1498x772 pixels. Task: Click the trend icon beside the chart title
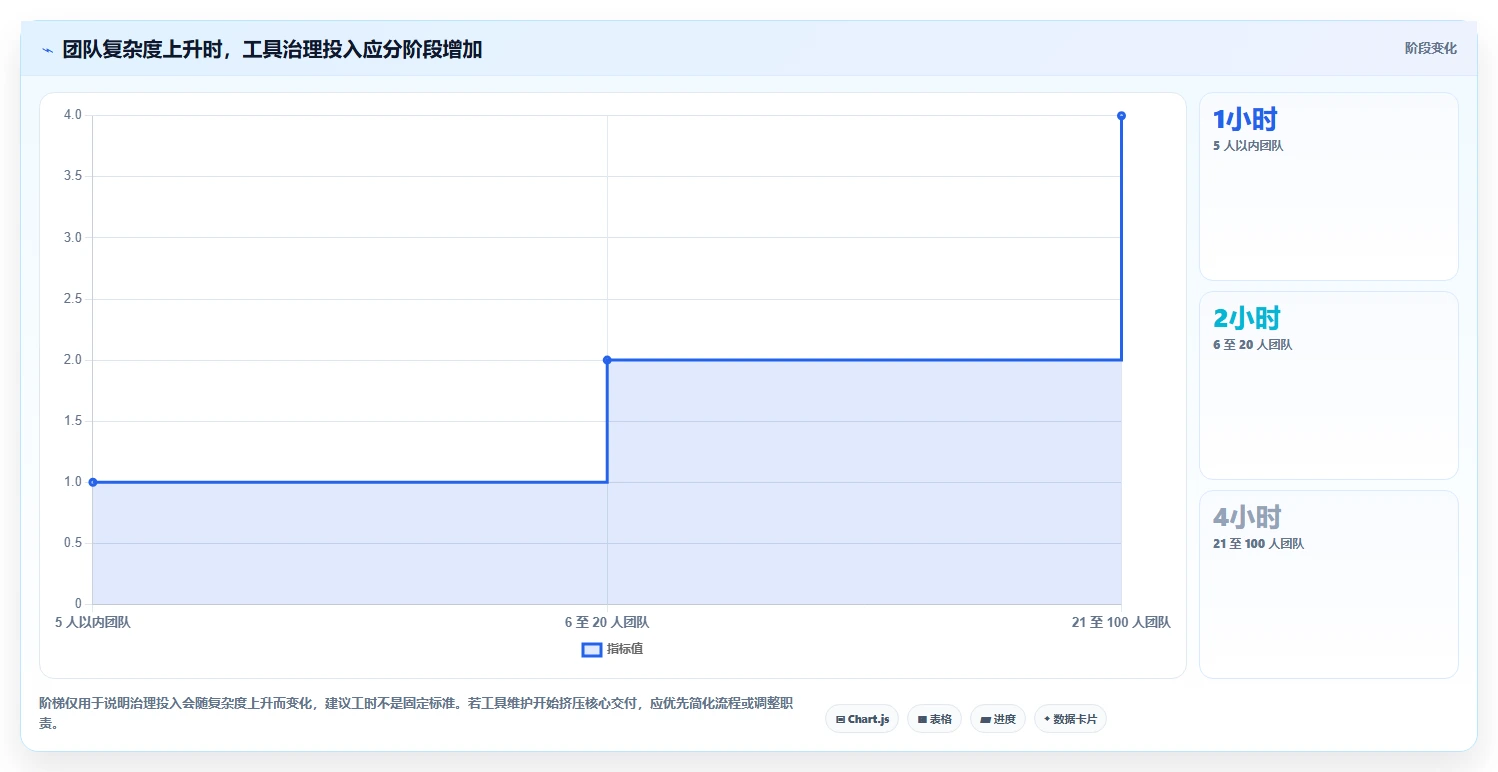[47, 49]
